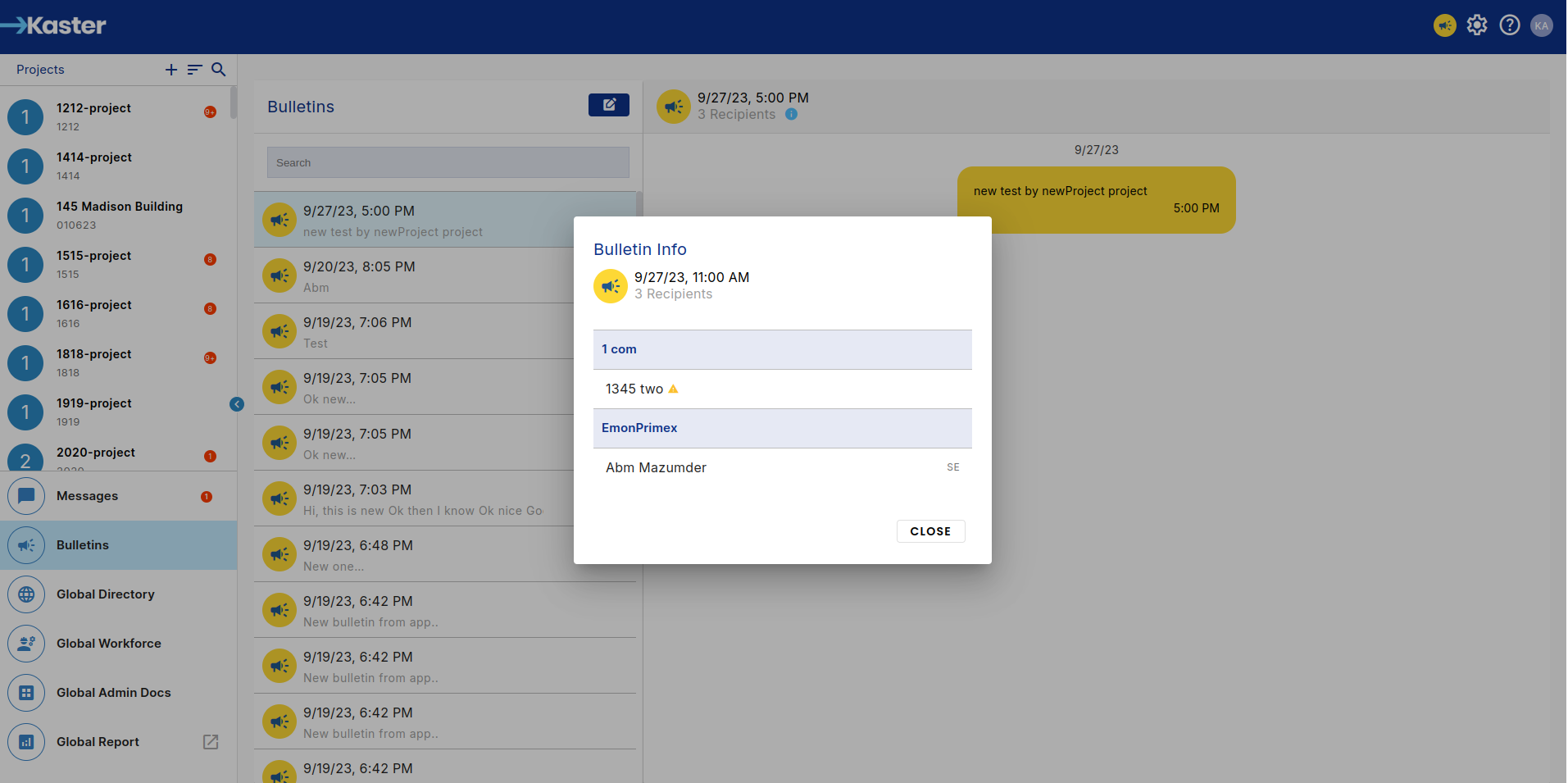Viewport: 1568px width, 783px height.
Task: Click the bulletins Search field
Action: coord(448,162)
